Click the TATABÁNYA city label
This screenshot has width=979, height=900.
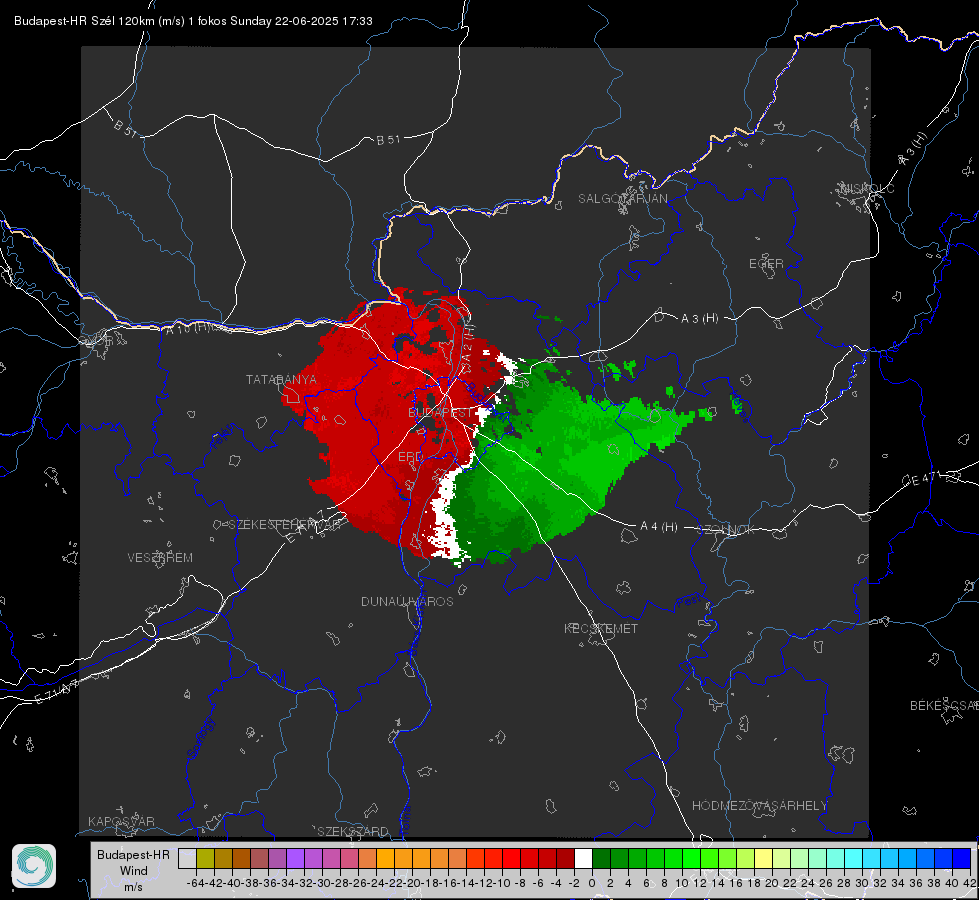[281, 380]
